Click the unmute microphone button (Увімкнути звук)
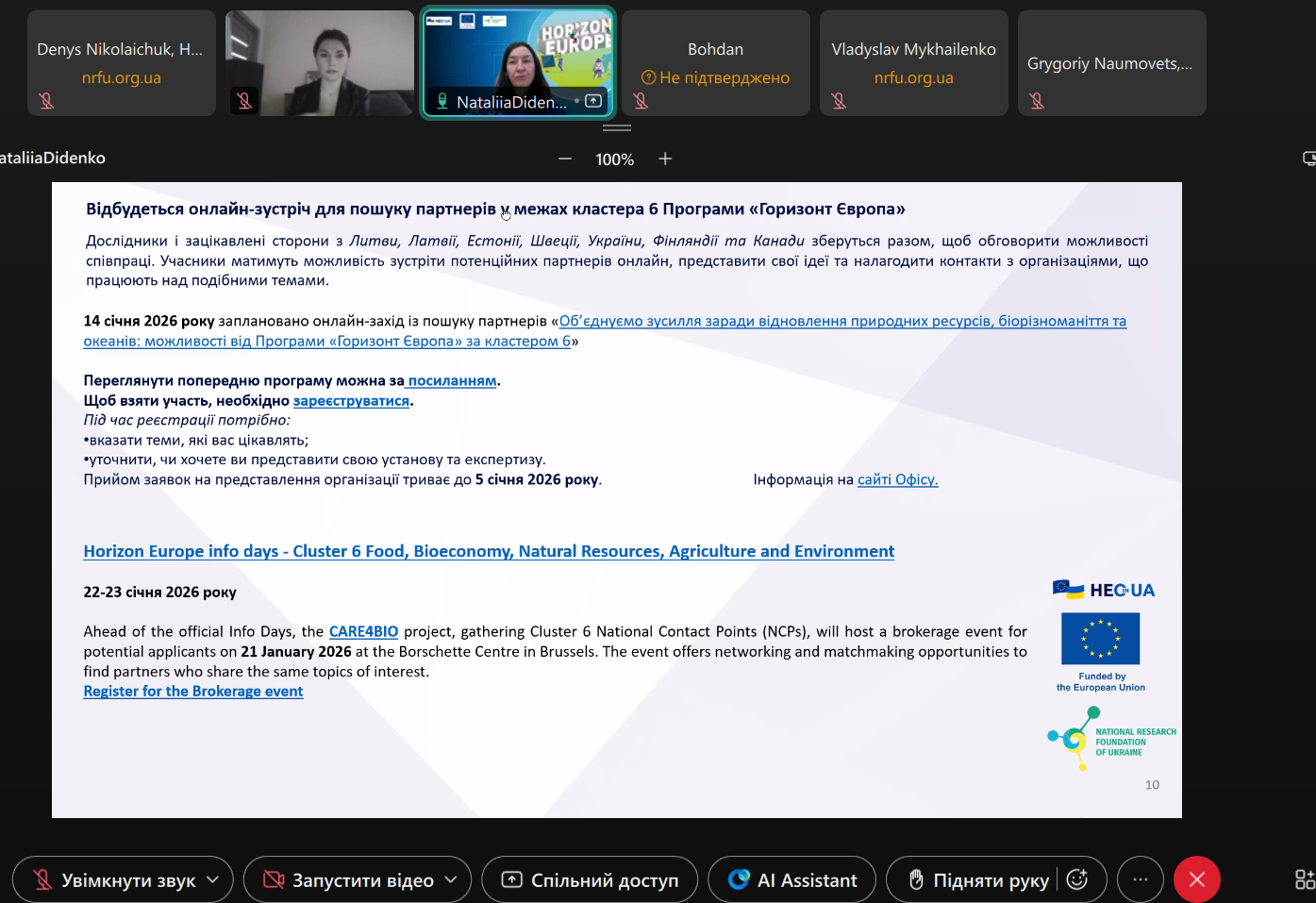This screenshot has height=903, width=1316. pos(113,880)
